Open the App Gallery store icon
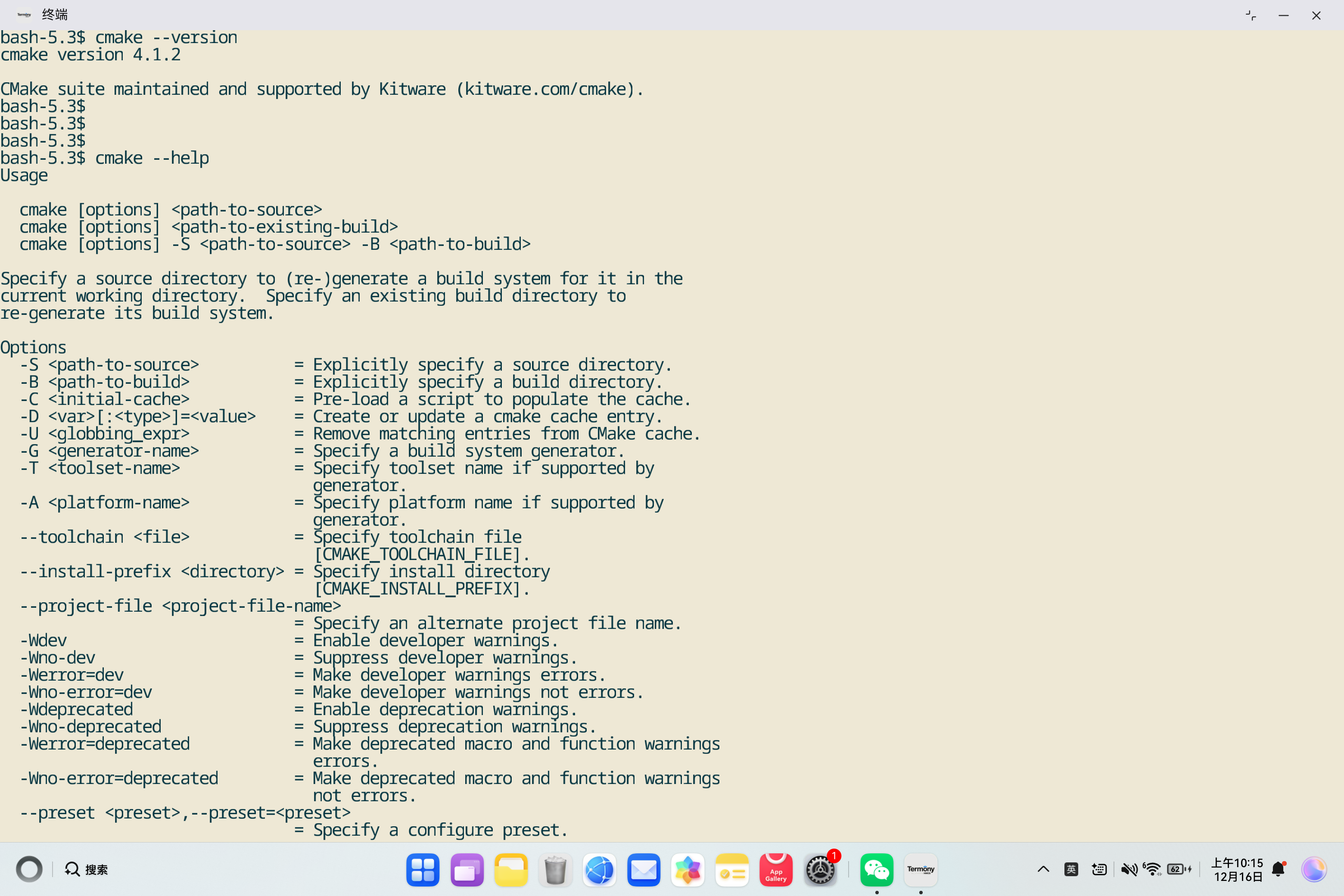This screenshot has width=1344, height=896. coord(775,870)
